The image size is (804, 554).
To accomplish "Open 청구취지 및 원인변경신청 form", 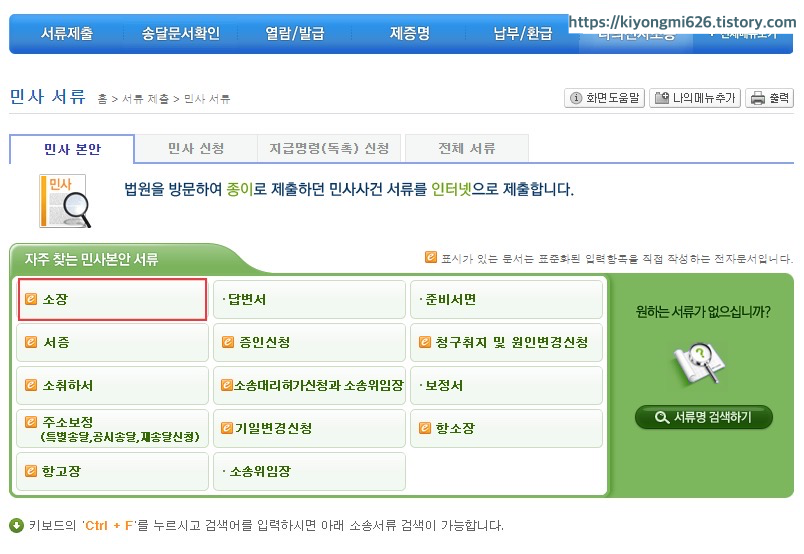I will click(x=506, y=342).
